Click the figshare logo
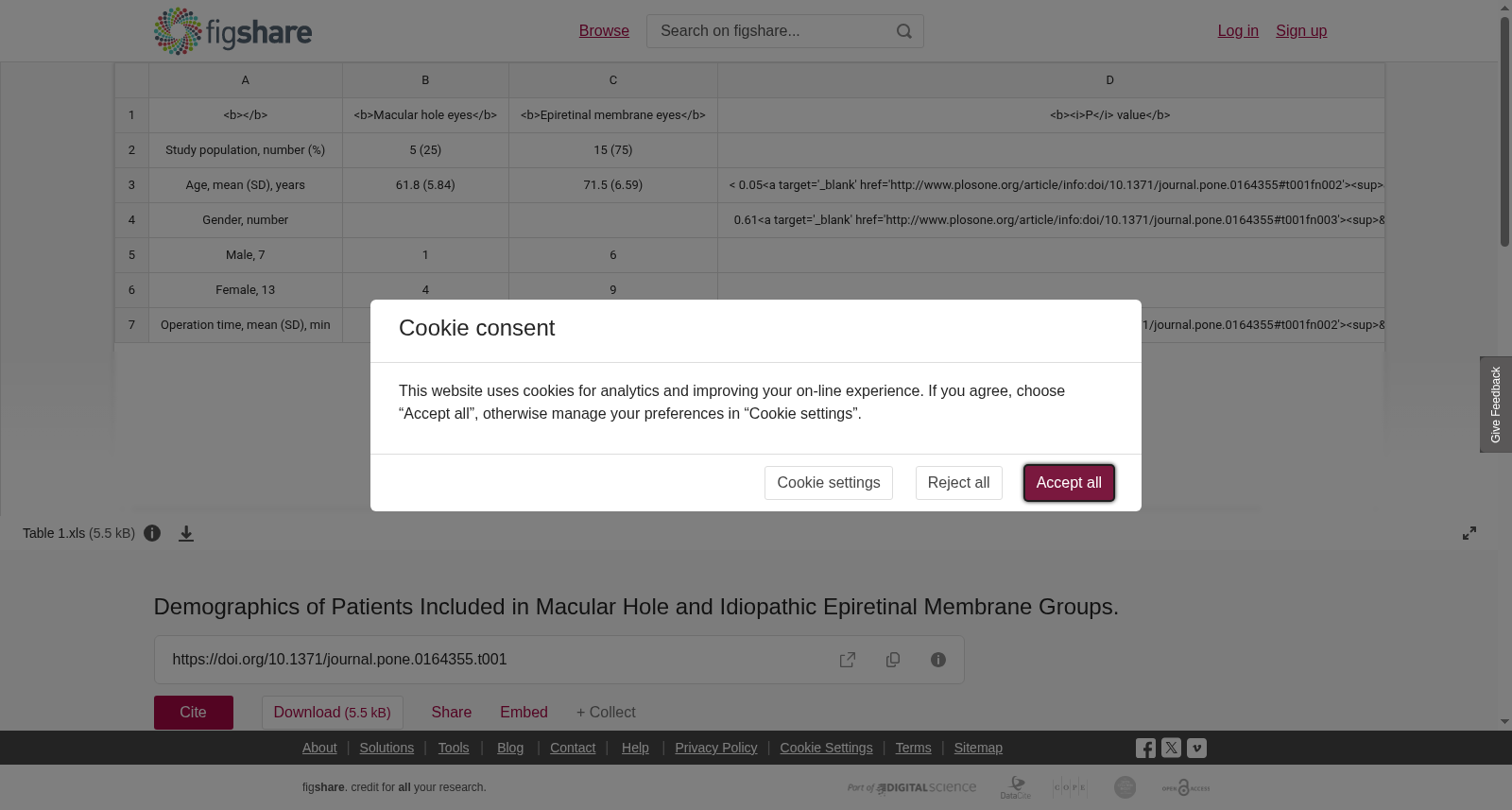This screenshot has width=1512, height=810. pos(232,31)
